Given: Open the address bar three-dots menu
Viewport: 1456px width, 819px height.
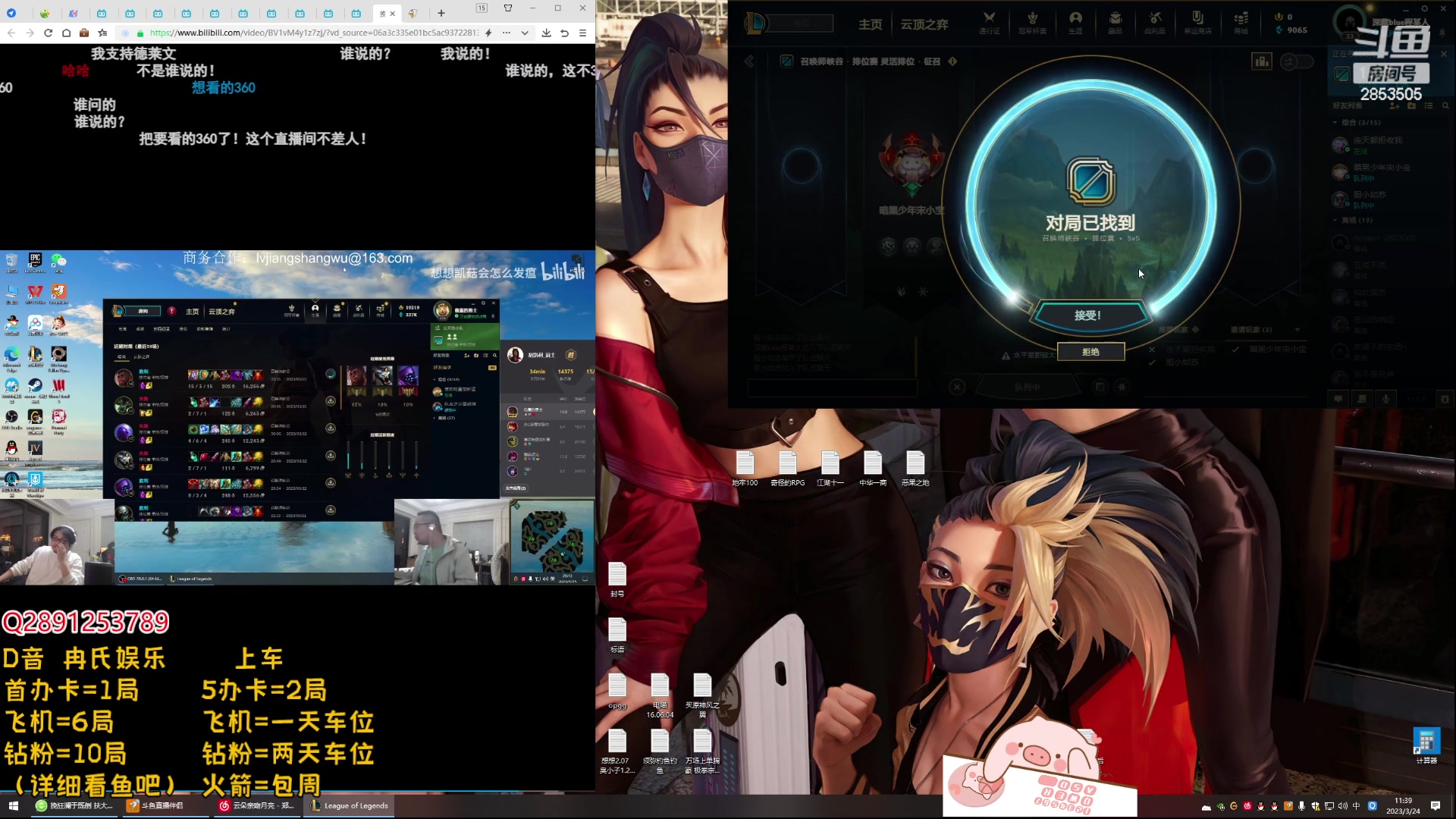Looking at the screenshot, I should pyautogui.click(x=506, y=33).
